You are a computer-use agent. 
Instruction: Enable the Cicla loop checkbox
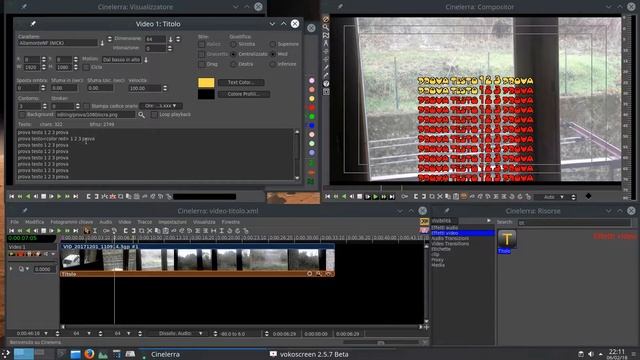click(x=87, y=67)
